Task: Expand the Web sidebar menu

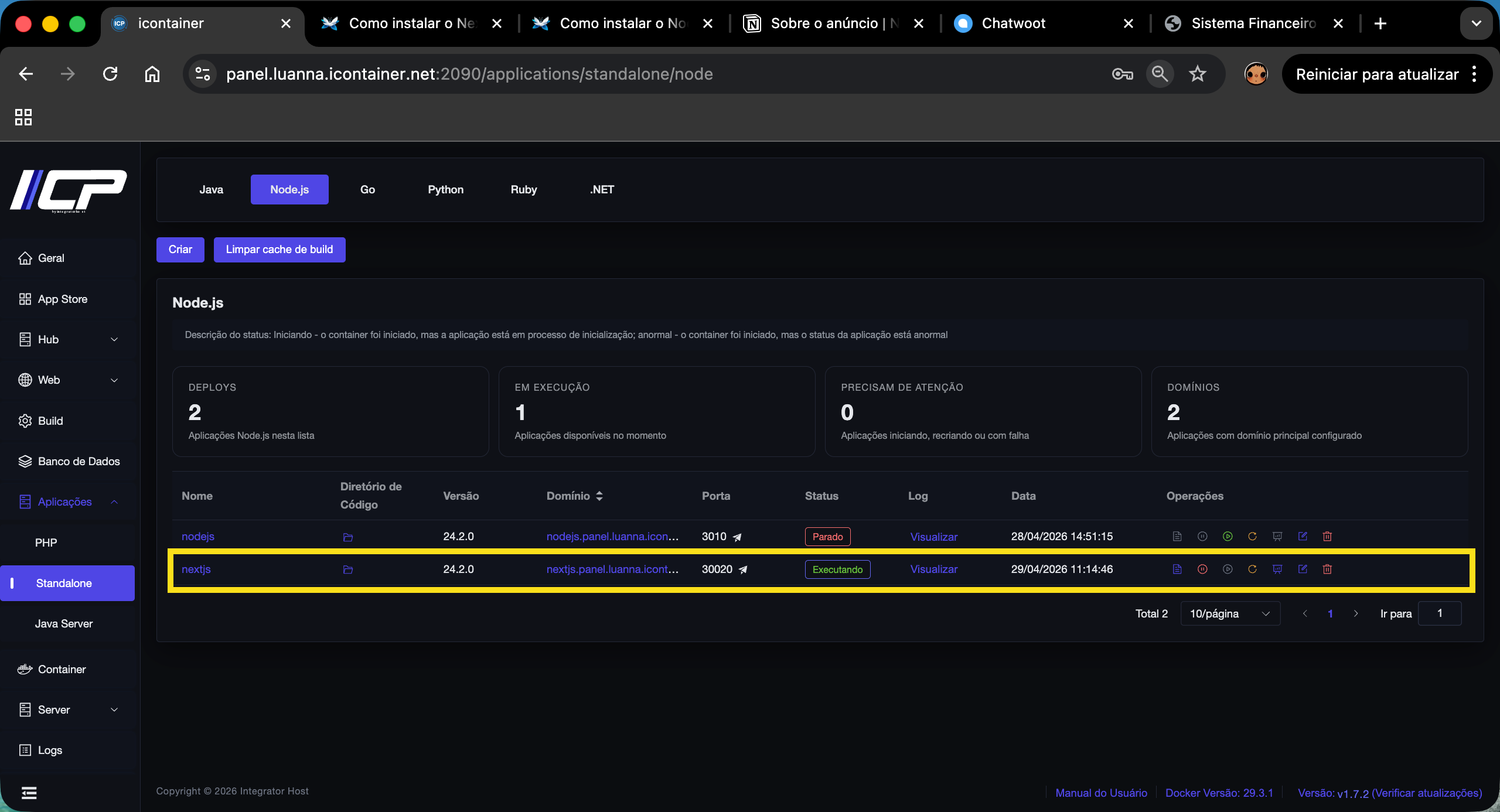Action: pyautogui.click(x=67, y=380)
